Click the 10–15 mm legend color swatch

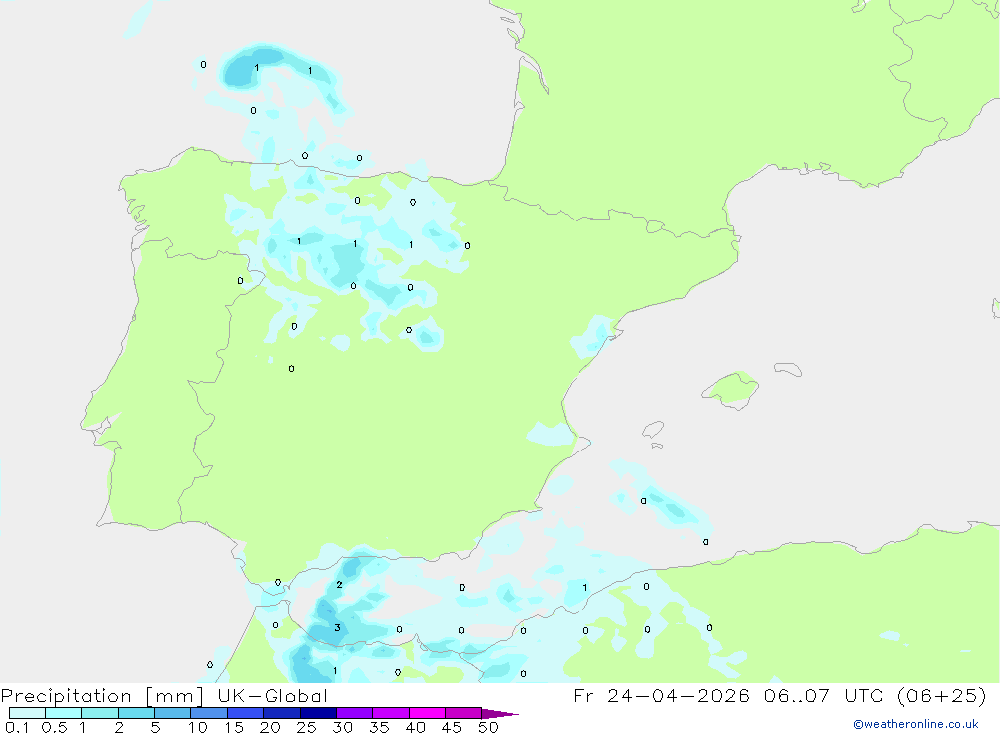pyautogui.click(x=209, y=713)
